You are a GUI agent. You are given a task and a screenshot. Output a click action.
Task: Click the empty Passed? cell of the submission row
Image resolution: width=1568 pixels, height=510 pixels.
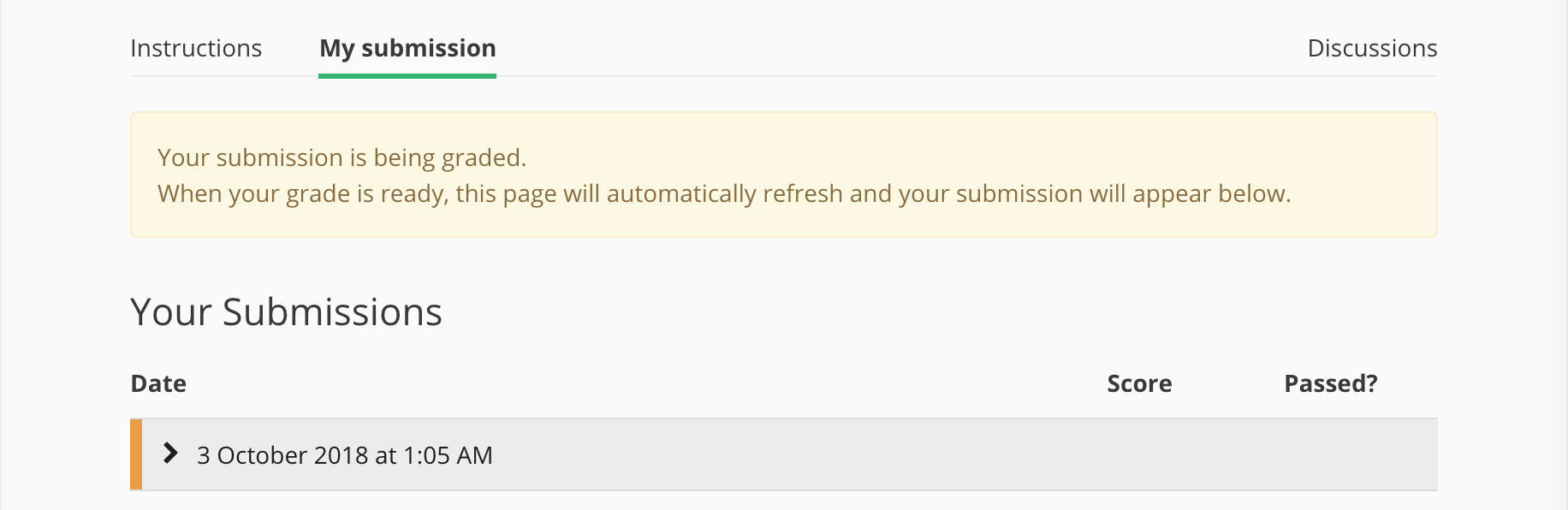tap(1330, 454)
